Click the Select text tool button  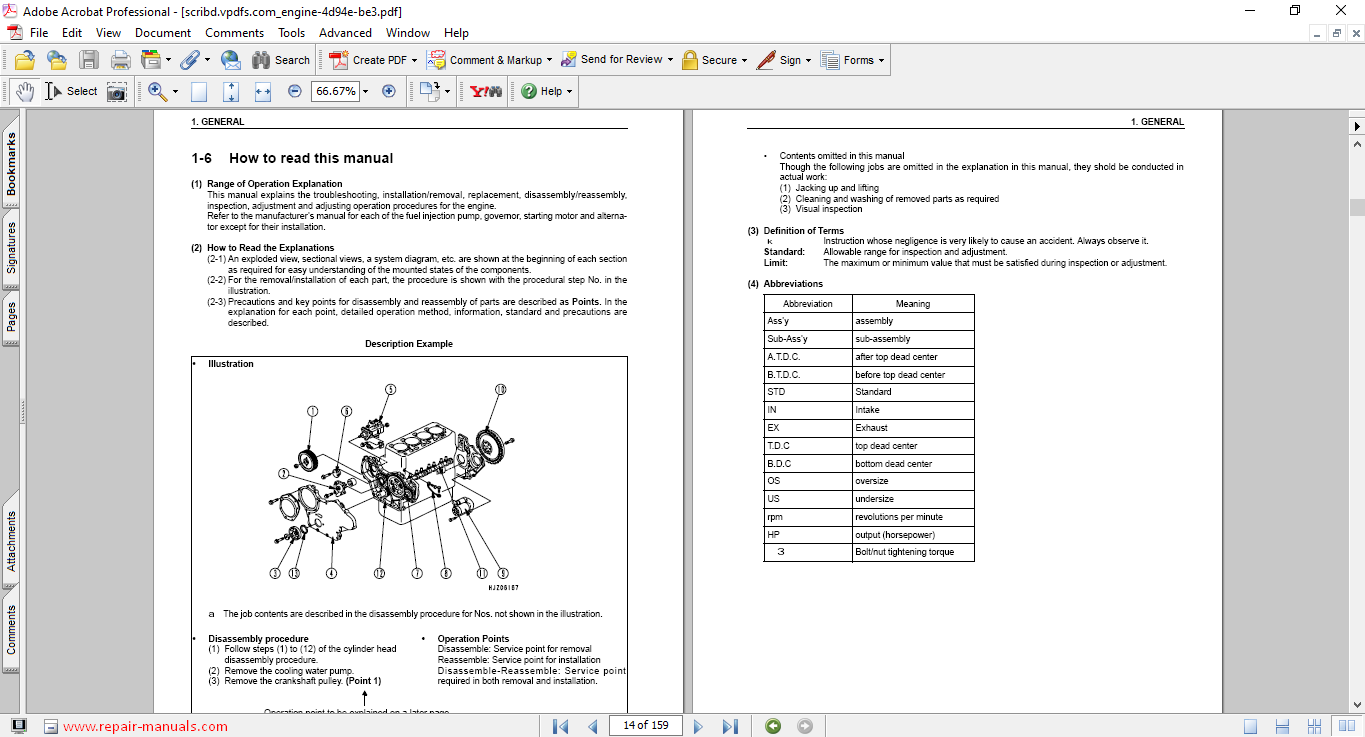point(72,91)
